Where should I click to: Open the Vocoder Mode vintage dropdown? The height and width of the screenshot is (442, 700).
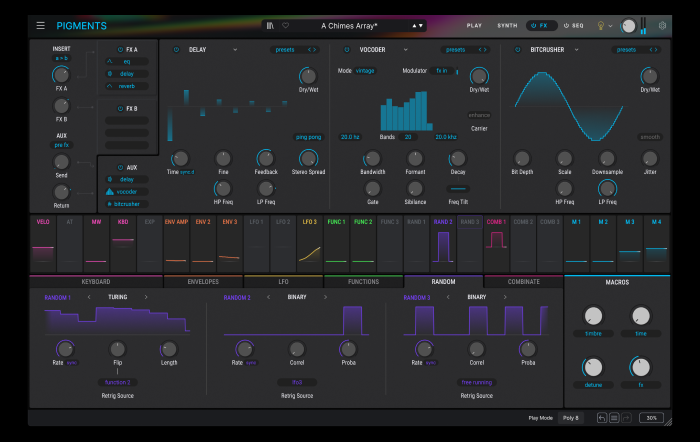coord(365,71)
